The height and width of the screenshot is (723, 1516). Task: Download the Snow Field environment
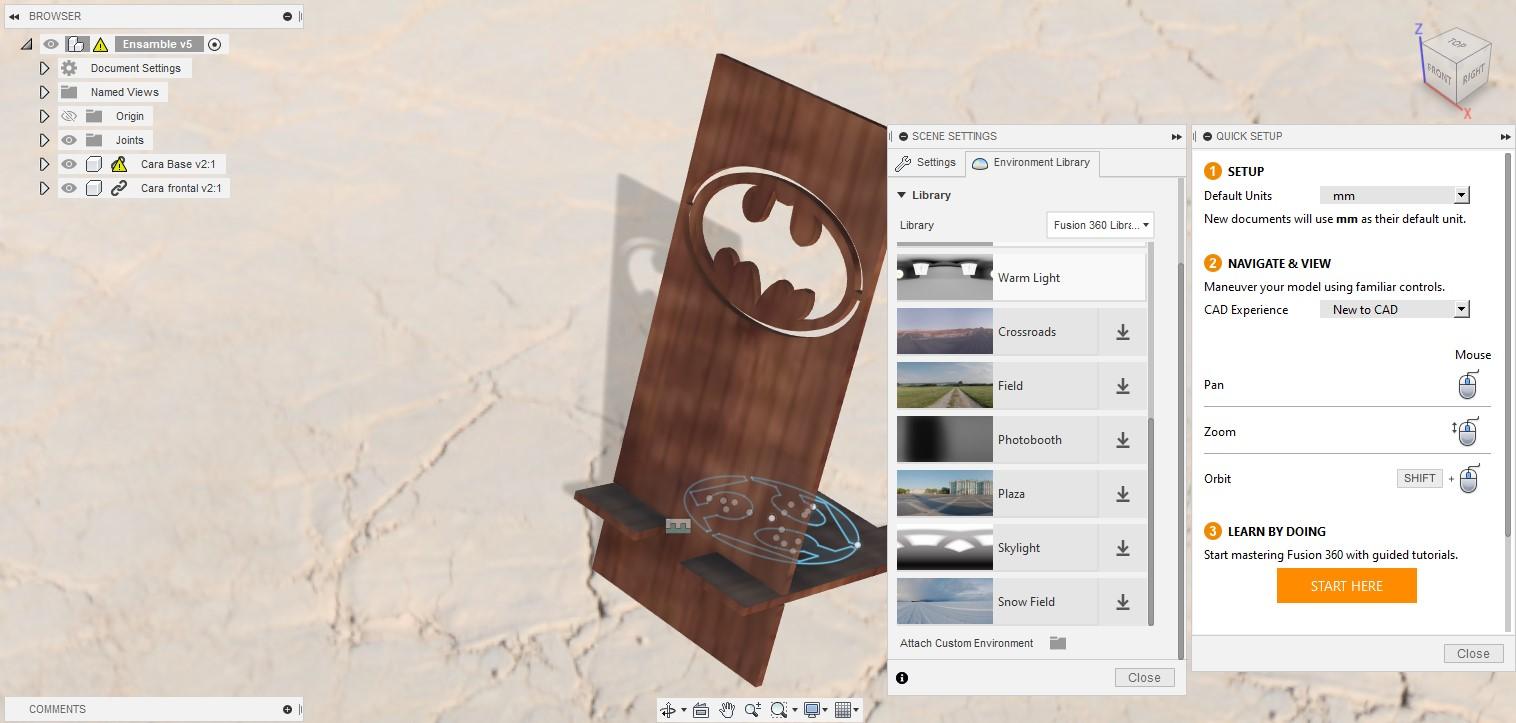pos(1123,602)
